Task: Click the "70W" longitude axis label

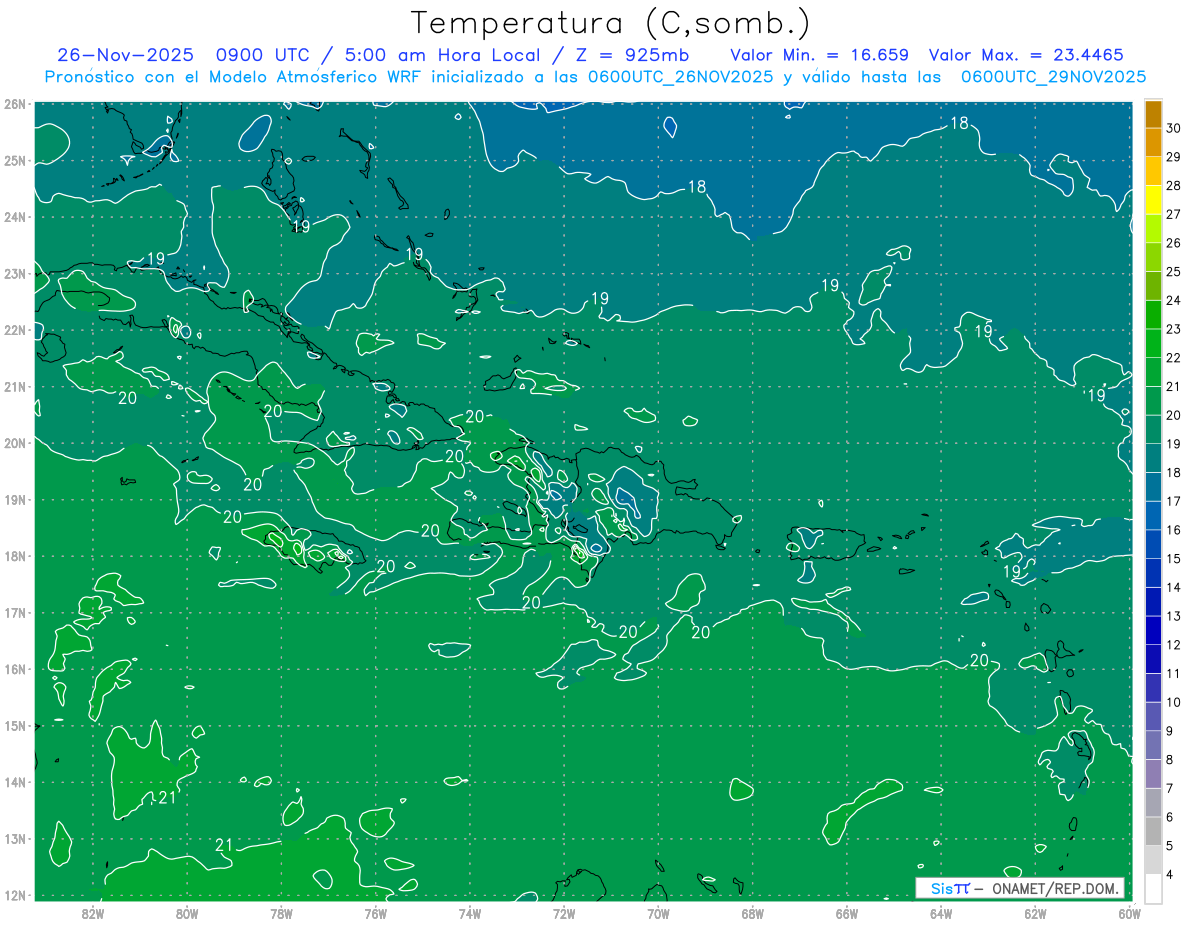Action: tap(658, 913)
